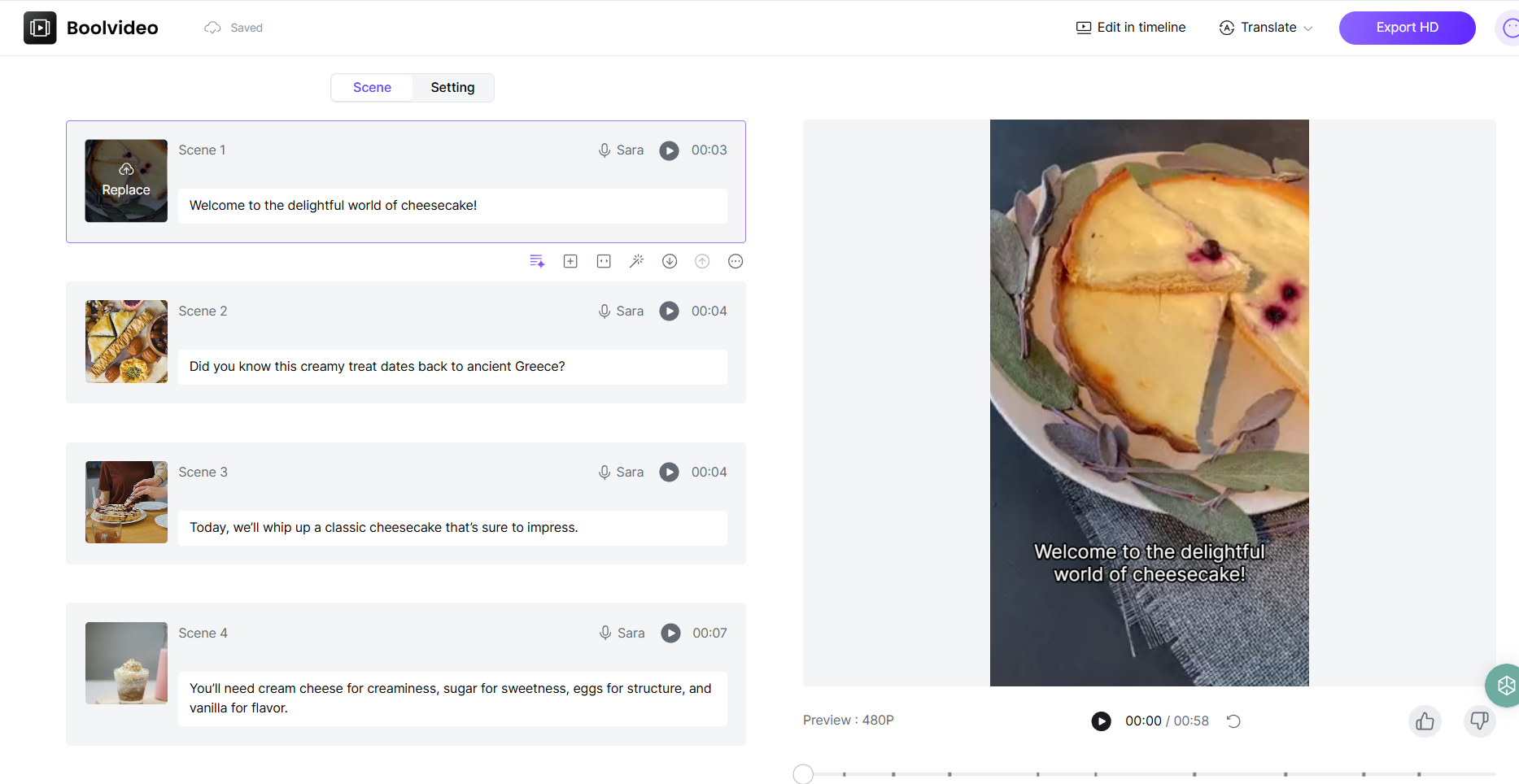Image resolution: width=1519 pixels, height=784 pixels.
Task: Click the 00:00 / 00:58 time readout
Action: (1167, 721)
